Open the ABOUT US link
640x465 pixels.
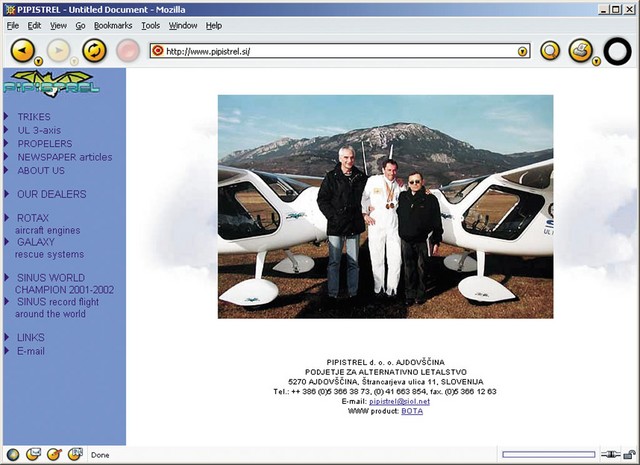(41, 171)
